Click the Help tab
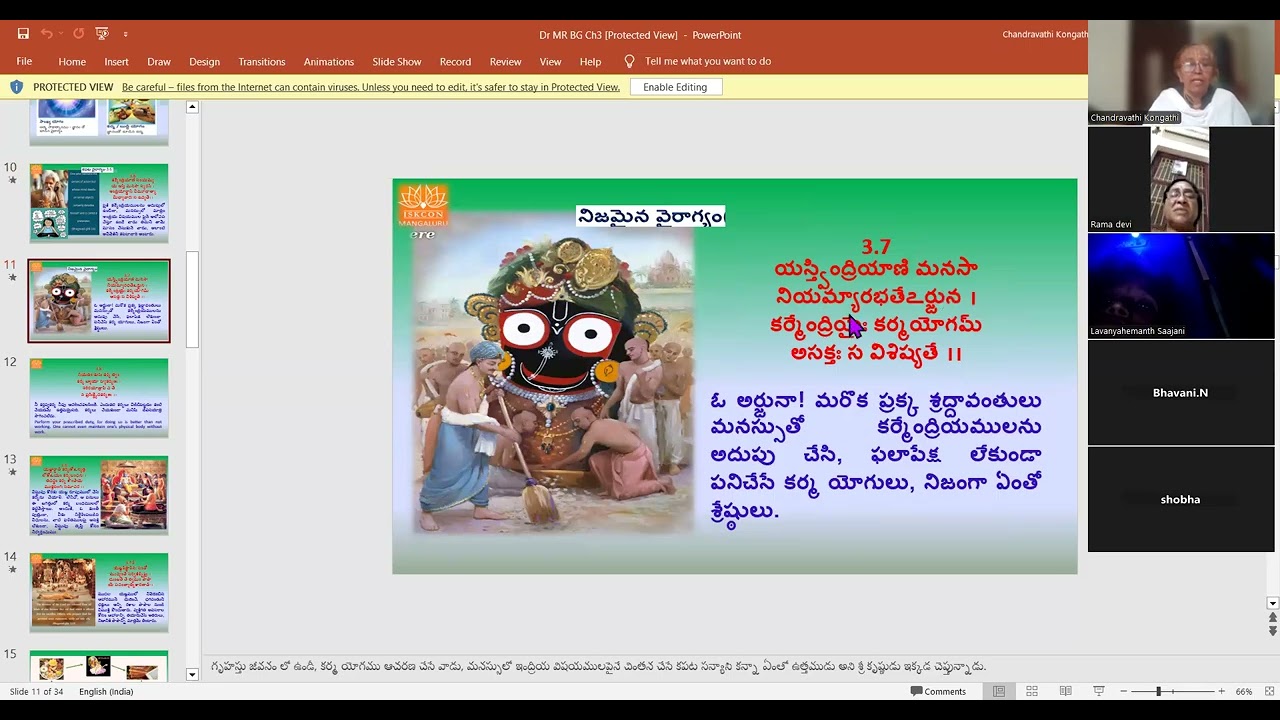Screen dimensions: 1280x720 [x=590, y=61]
